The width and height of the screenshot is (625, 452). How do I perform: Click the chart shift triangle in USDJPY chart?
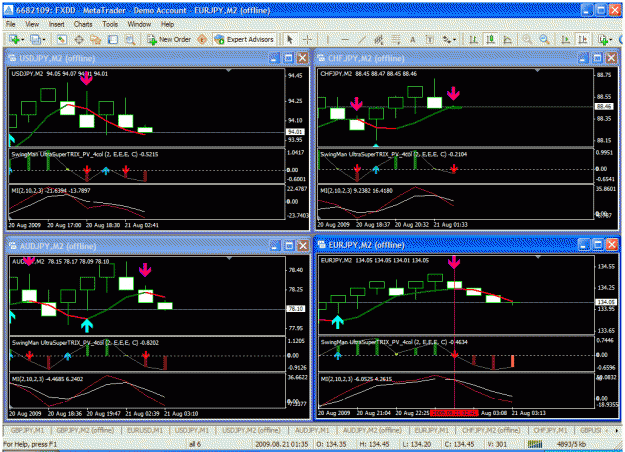(228, 71)
